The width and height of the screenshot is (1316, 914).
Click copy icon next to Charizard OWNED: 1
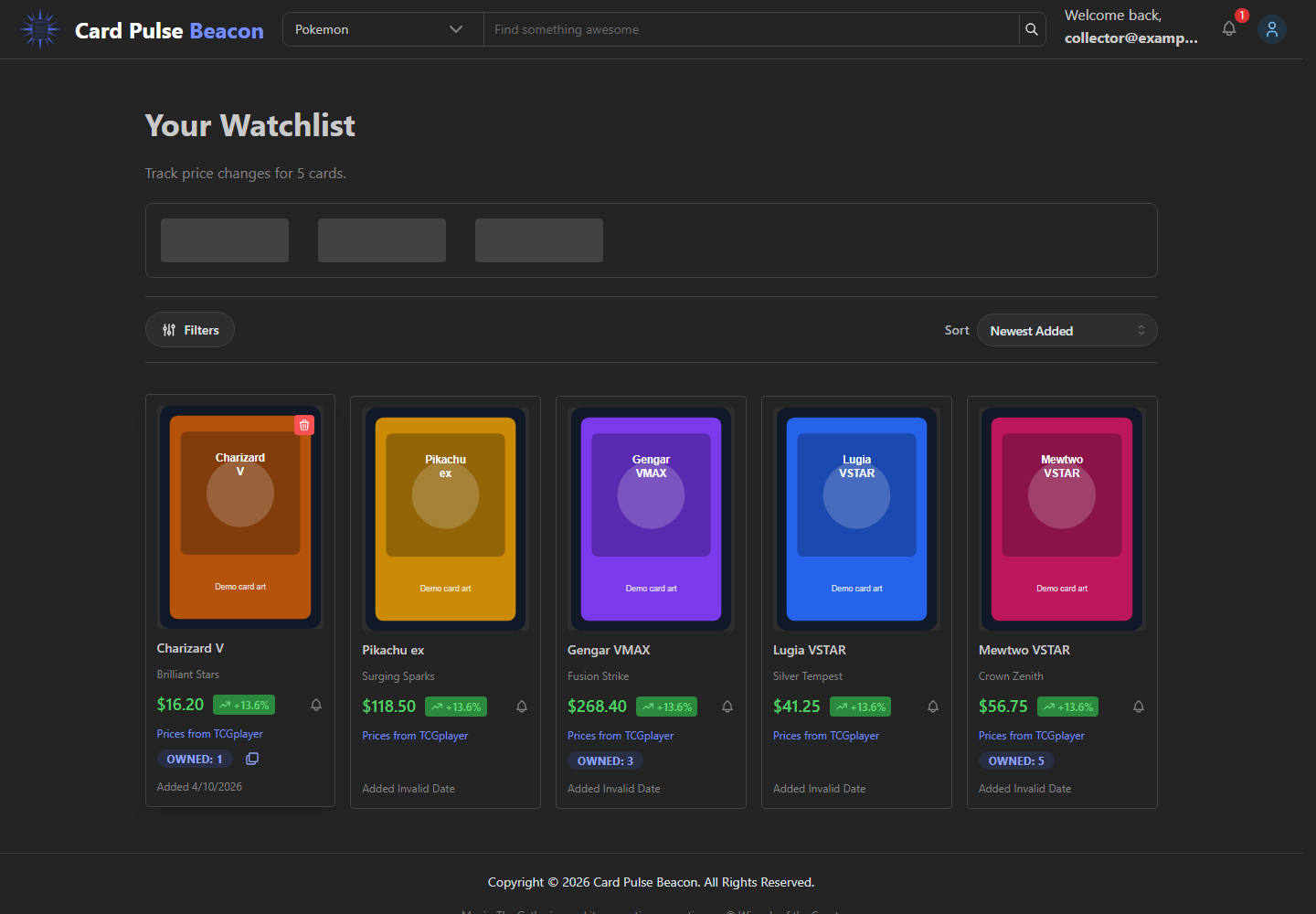pos(252,759)
